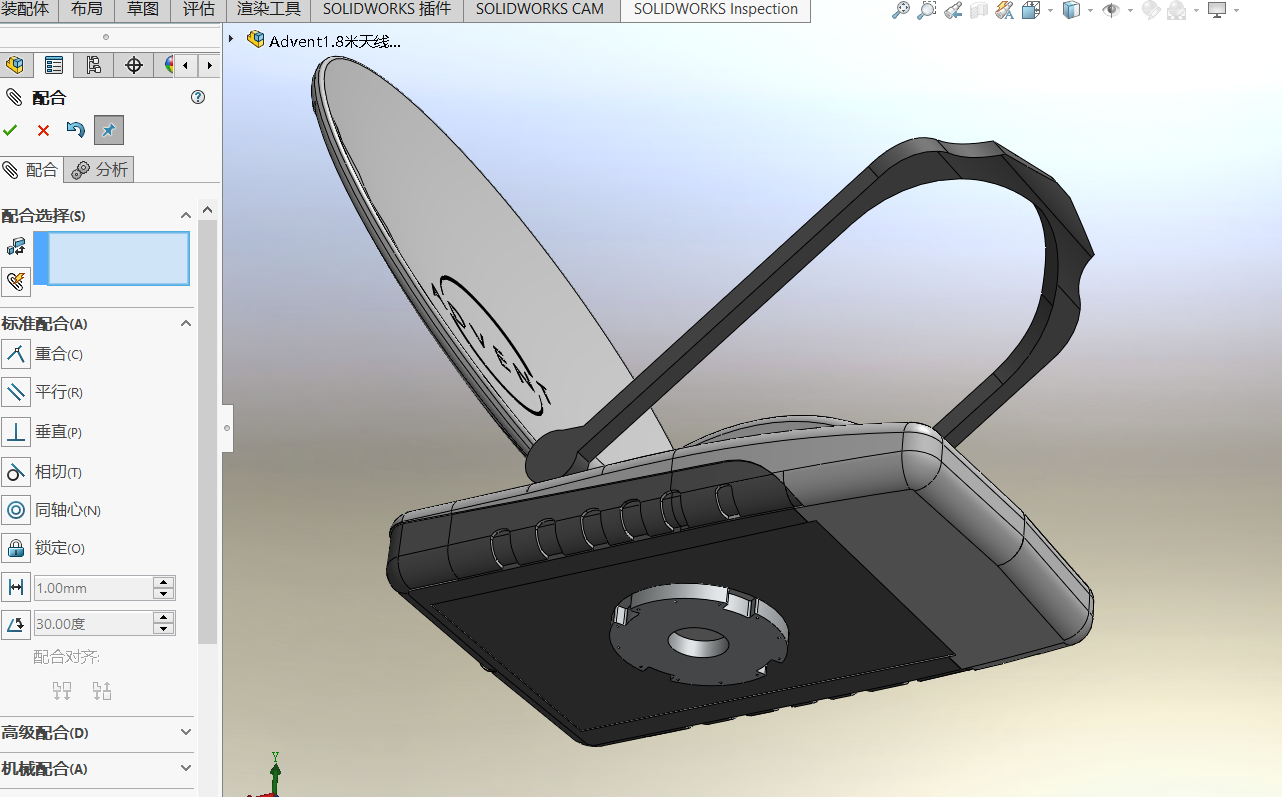Open the ConfigurationManager tab
This screenshot has height=797, width=1282.
pyautogui.click(x=94, y=66)
